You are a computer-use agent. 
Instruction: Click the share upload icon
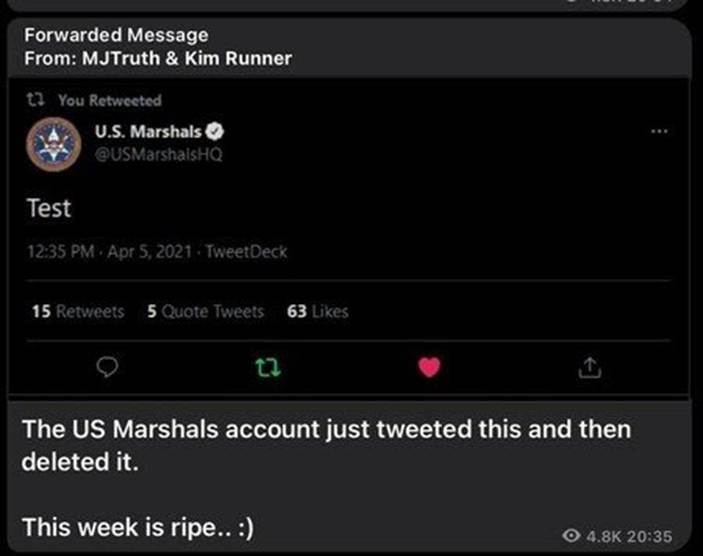pos(590,369)
